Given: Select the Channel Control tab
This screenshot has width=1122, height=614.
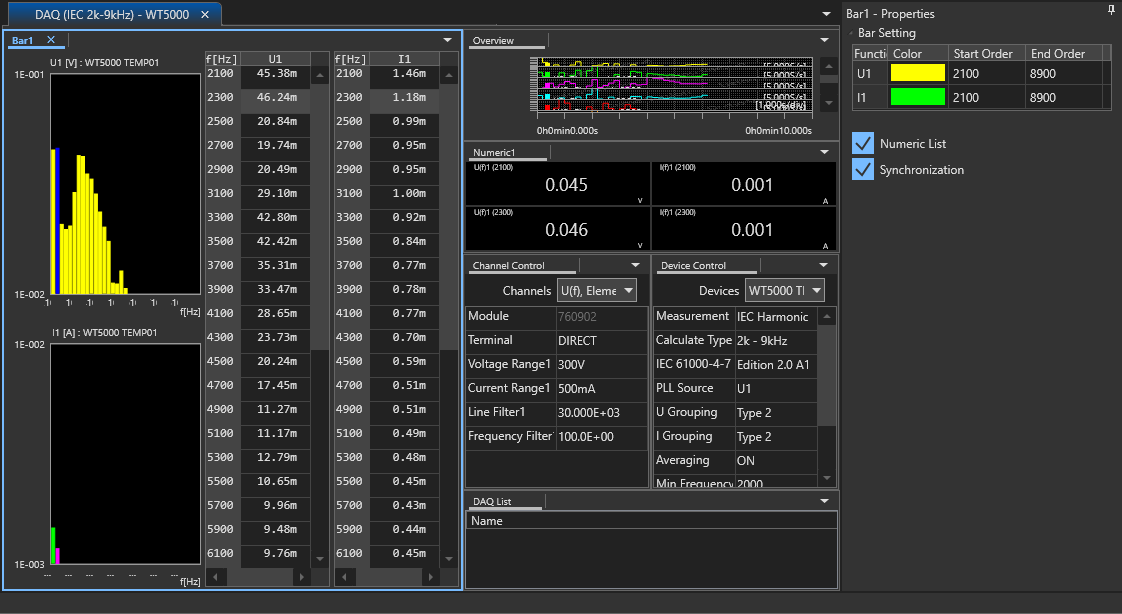Looking at the screenshot, I should (508, 266).
